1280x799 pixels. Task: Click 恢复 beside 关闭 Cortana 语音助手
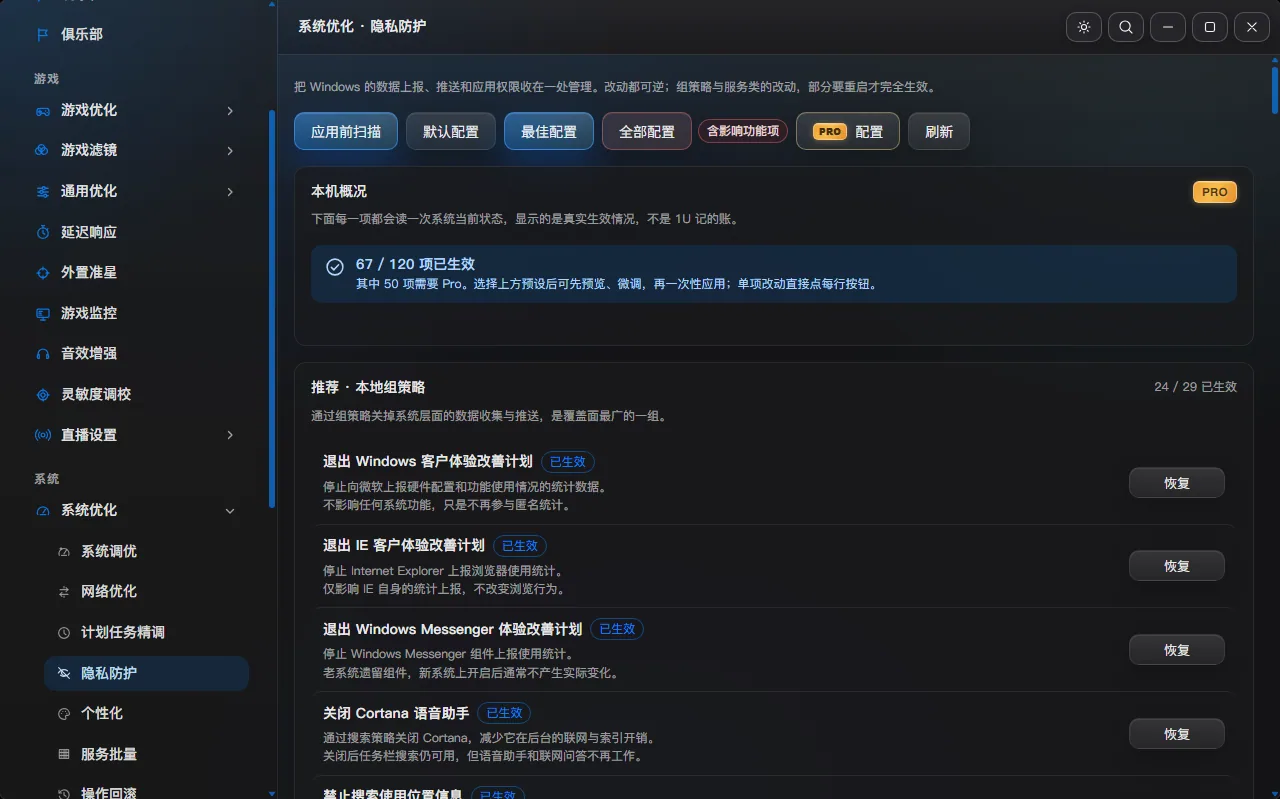click(1177, 734)
